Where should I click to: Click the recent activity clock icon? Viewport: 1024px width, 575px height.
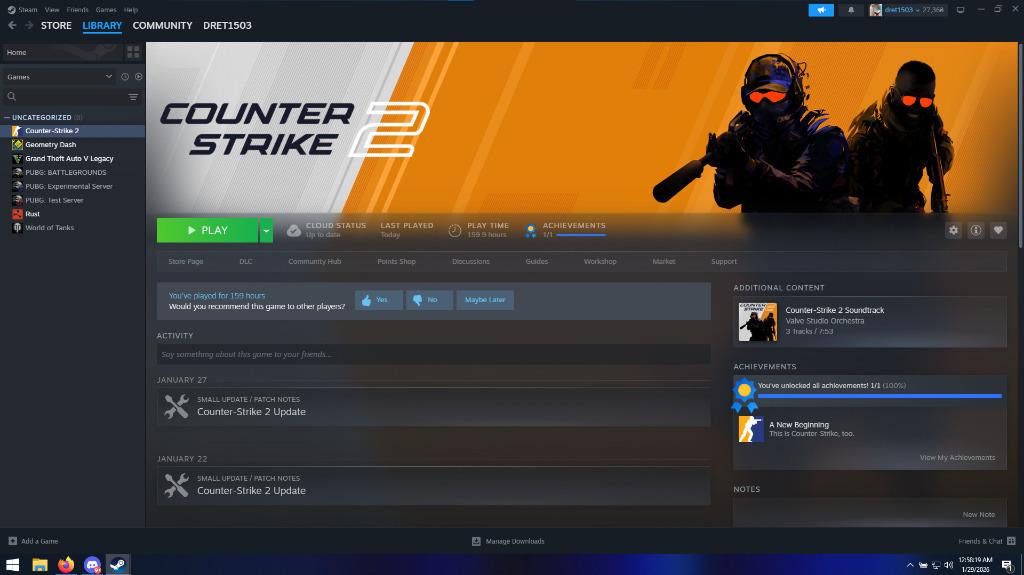coord(125,77)
